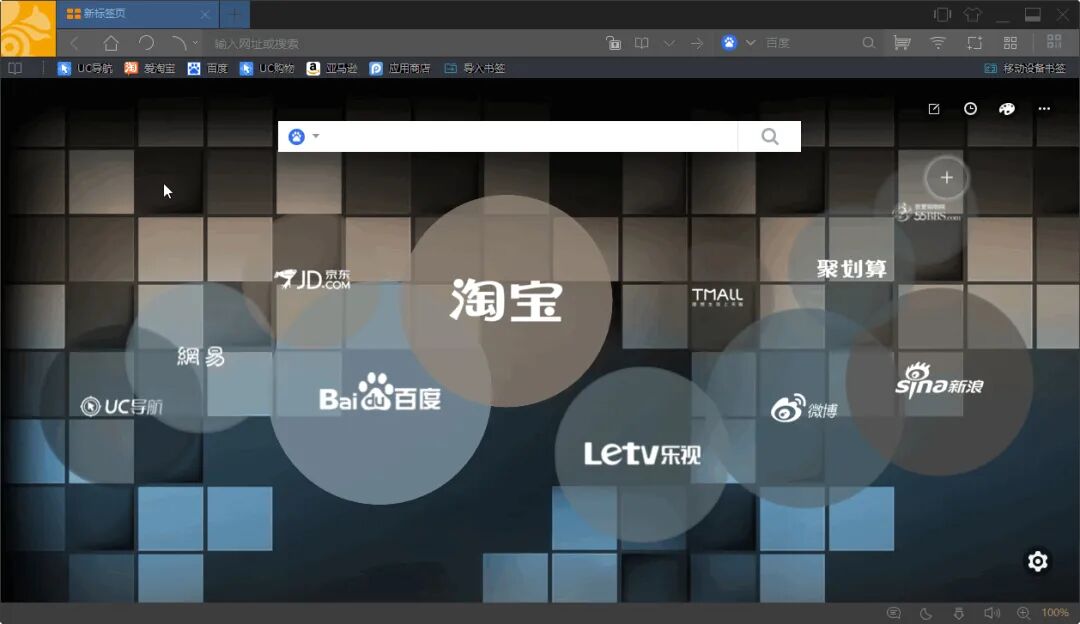Click the page search input field
This screenshot has height=624, width=1080.
pyautogui.click(x=530, y=136)
